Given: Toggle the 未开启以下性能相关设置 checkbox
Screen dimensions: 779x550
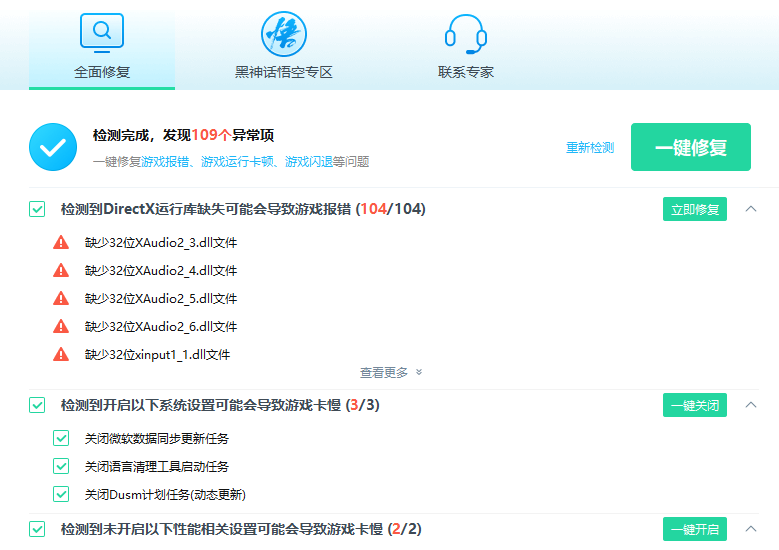Looking at the screenshot, I should [37, 529].
